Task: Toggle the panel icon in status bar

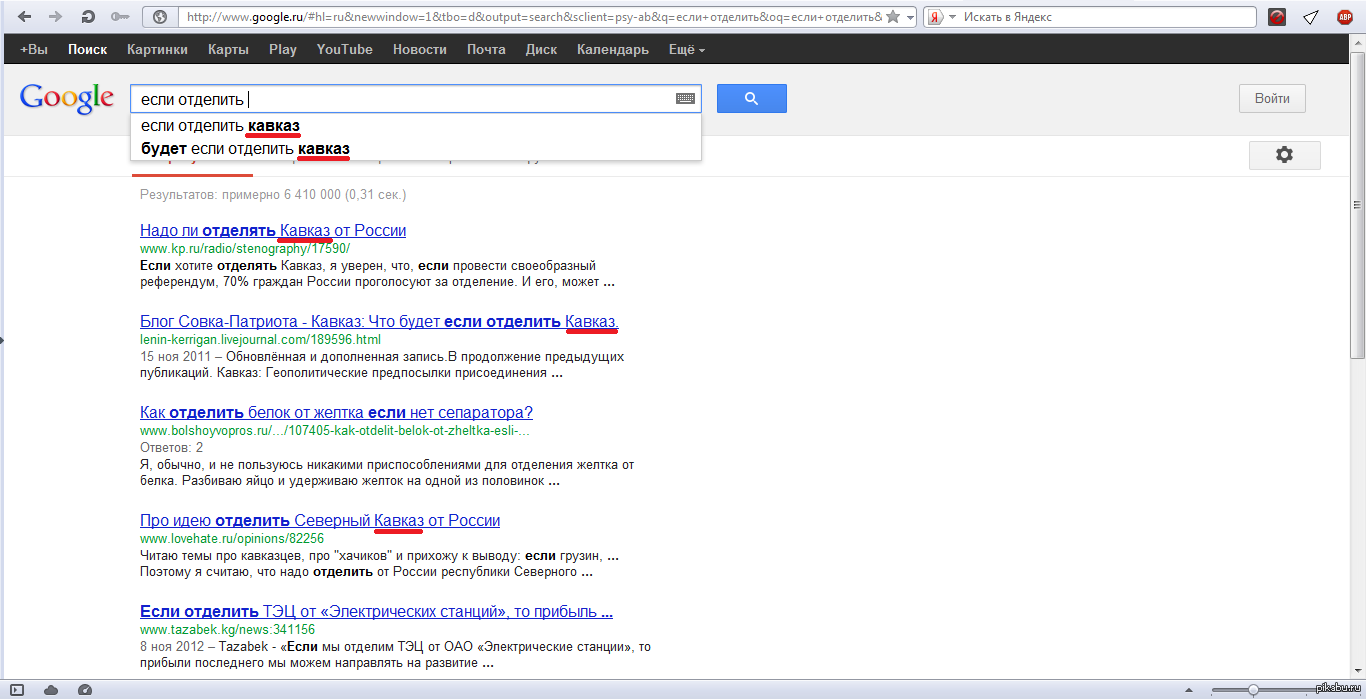Action: point(17,690)
